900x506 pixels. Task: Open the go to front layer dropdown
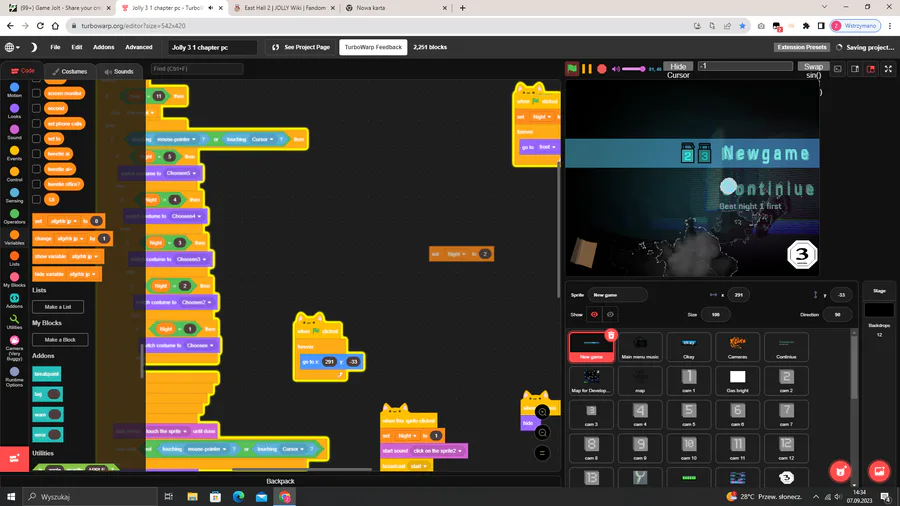(547, 147)
